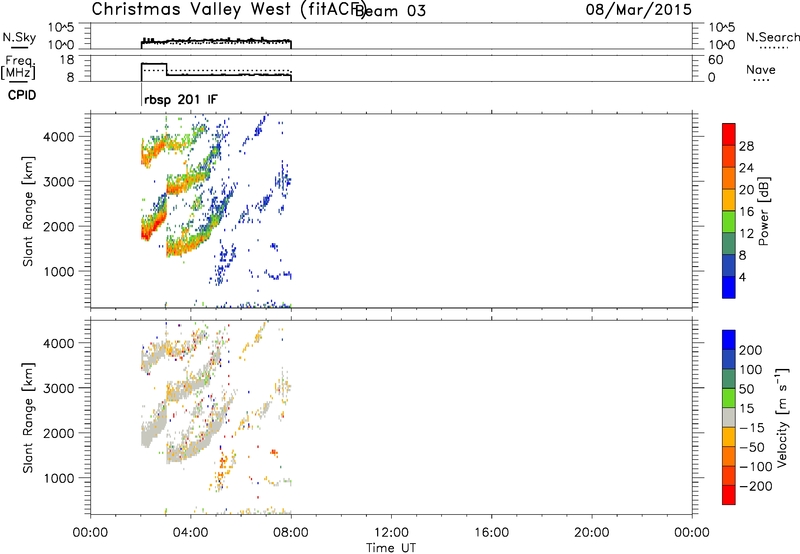Click the '4' tick on the Power scale
The image size is (800, 554).
[x=742, y=277]
